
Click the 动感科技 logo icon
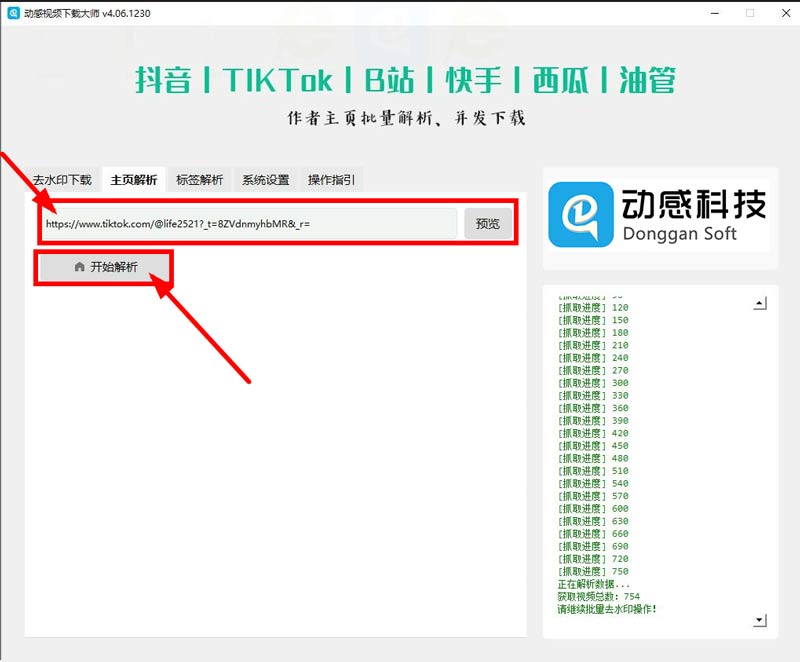[x=581, y=214]
